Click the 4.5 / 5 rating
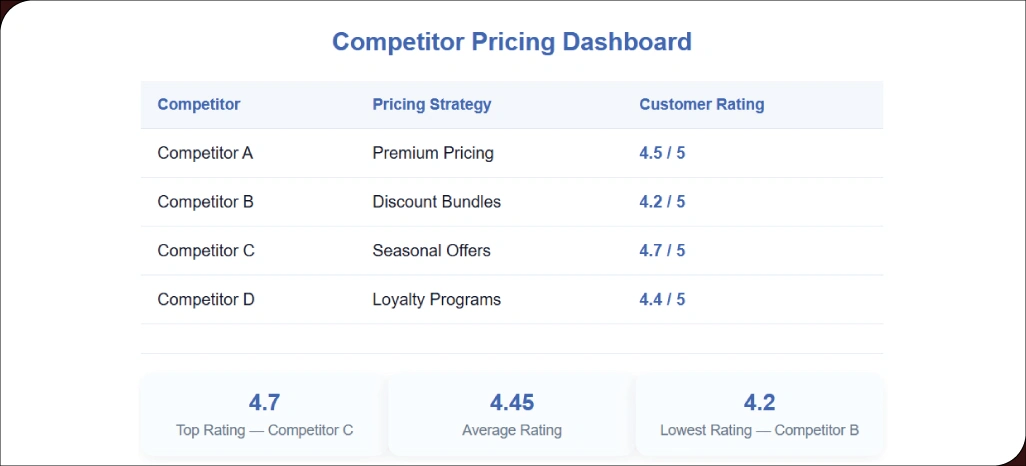1026x466 pixels. (x=662, y=153)
